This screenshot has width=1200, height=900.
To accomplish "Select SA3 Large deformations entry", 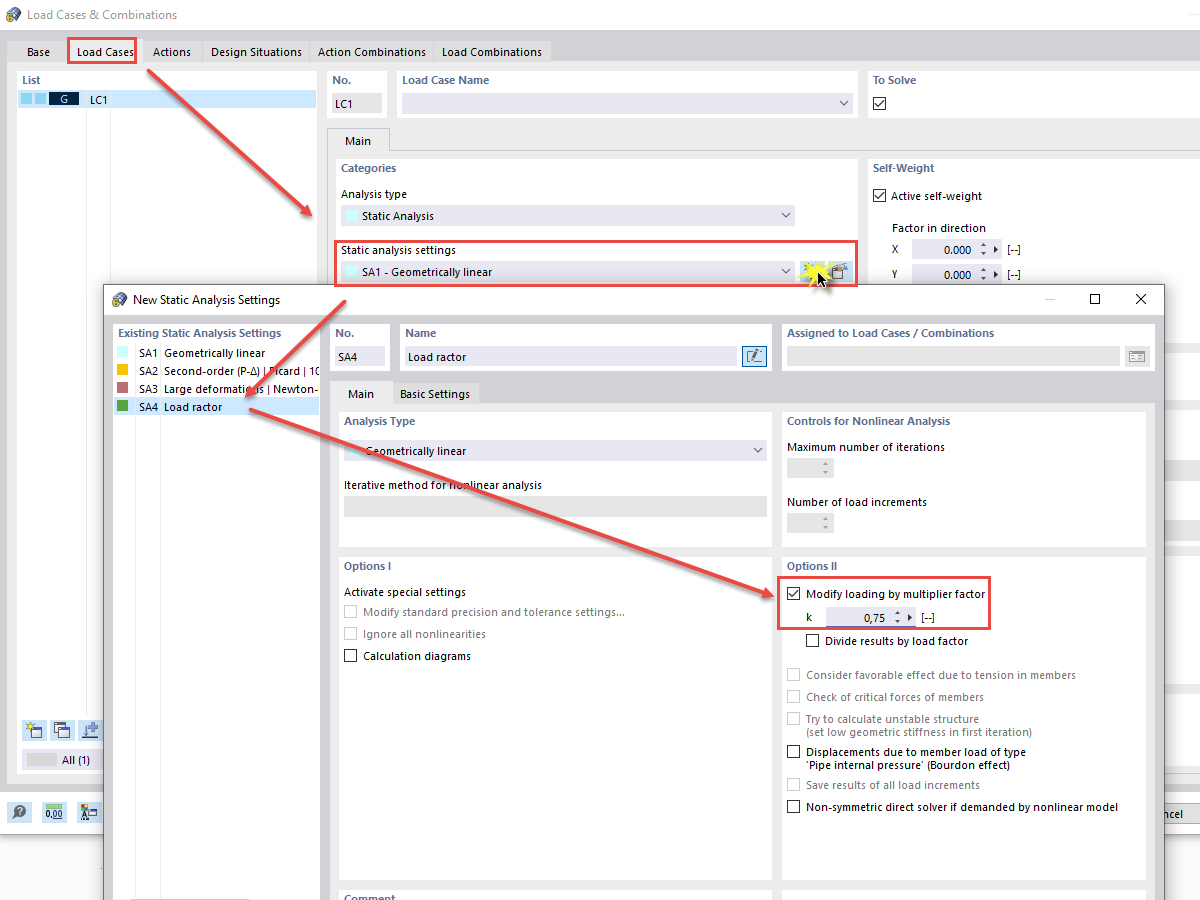I will click(216, 389).
